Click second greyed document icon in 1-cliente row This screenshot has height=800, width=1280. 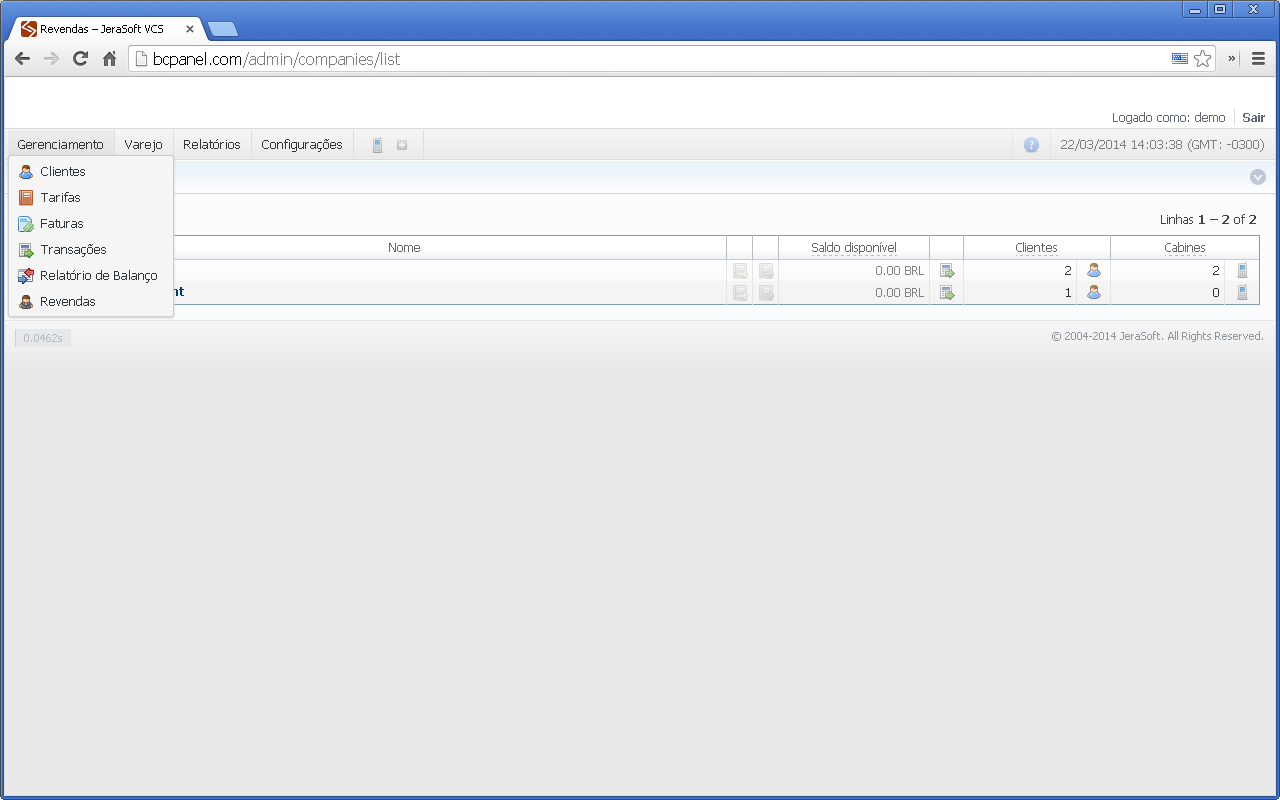(766, 293)
